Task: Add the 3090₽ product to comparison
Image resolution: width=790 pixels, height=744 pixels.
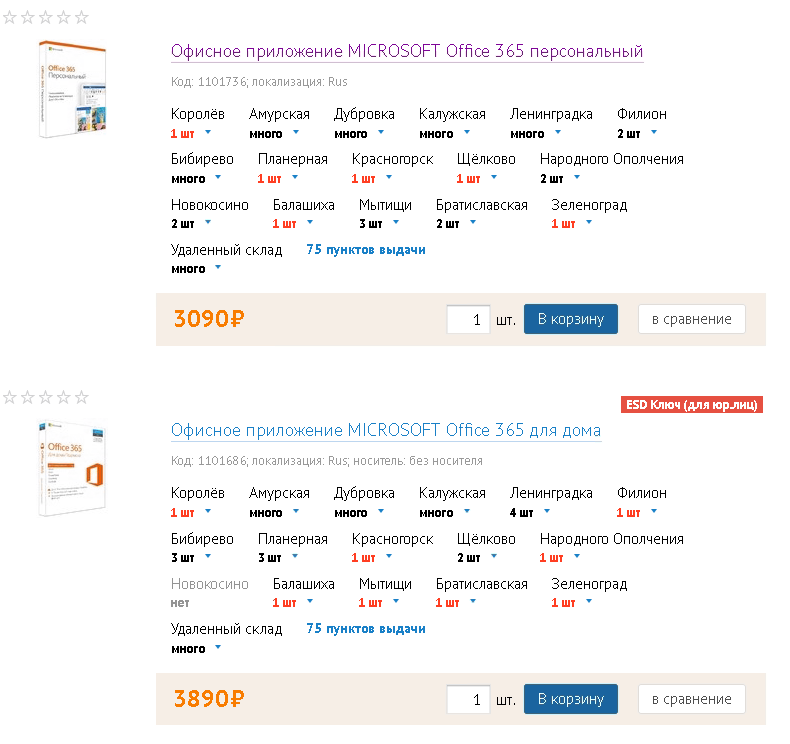Action: point(692,319)
